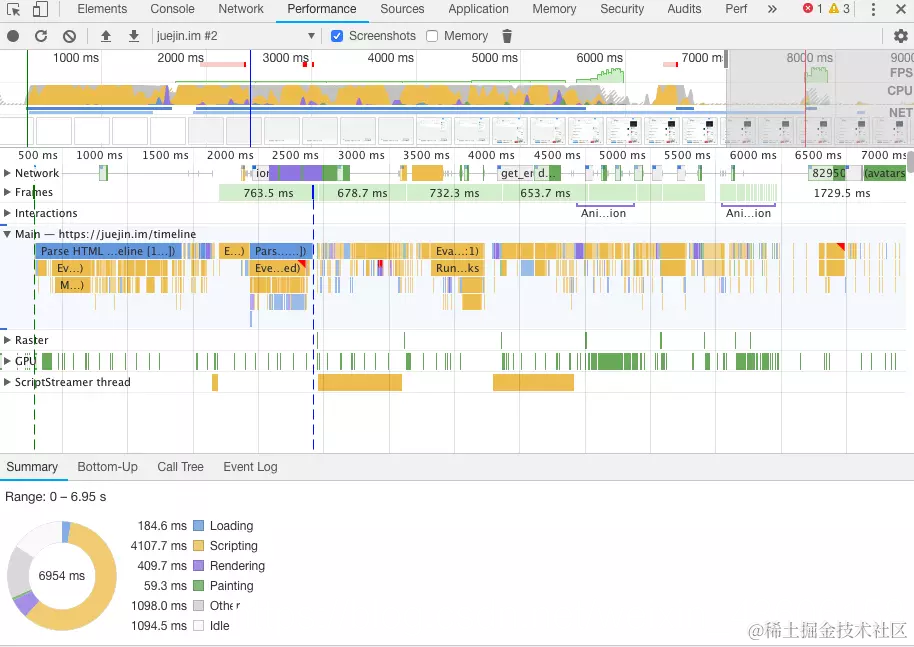Select the 732.3 ms frame
This screenshot has height=647, width=914.
(x=455, y=193)
